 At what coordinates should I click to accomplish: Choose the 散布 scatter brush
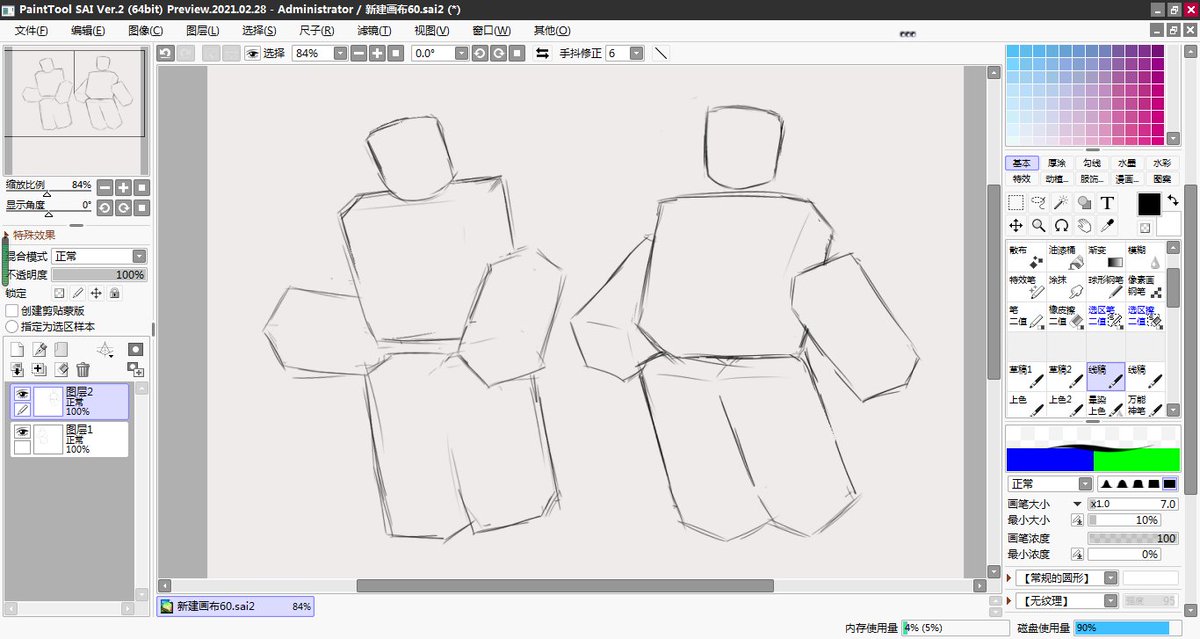pos(1026,257)
